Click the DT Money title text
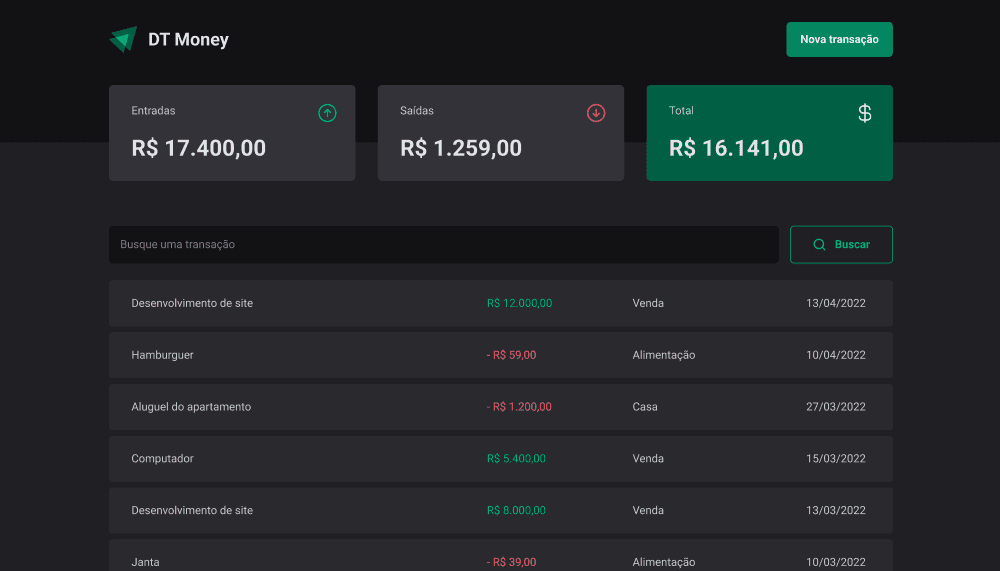 coord(188,40)
